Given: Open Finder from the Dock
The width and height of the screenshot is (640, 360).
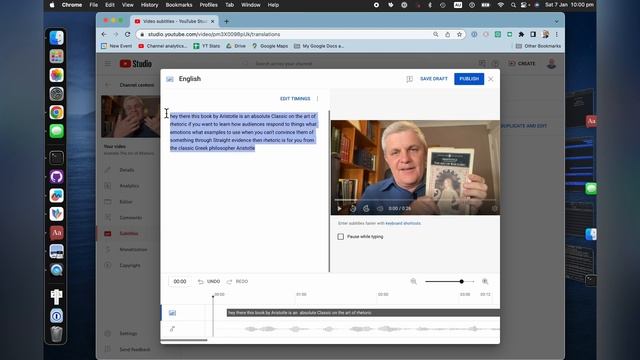Looking at the screenshot, I should pyautogui.click(x=56, y=38).
